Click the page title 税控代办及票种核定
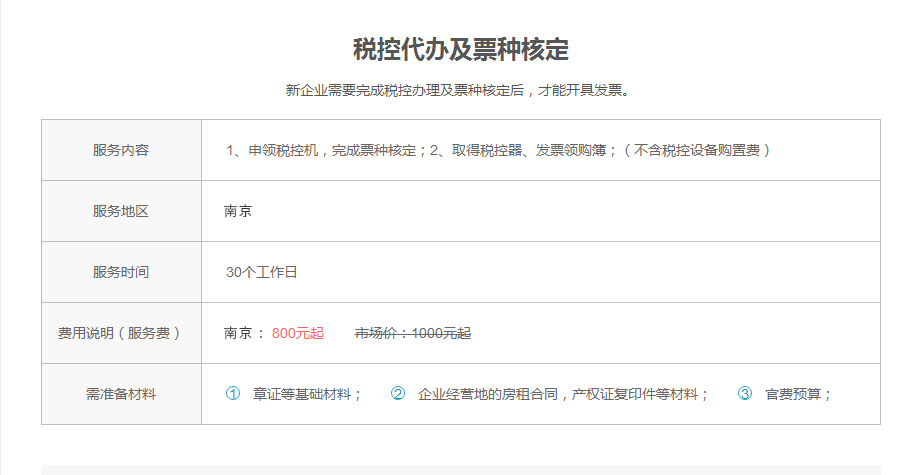Viewport: 920px width, 475px height. point(461,49)
